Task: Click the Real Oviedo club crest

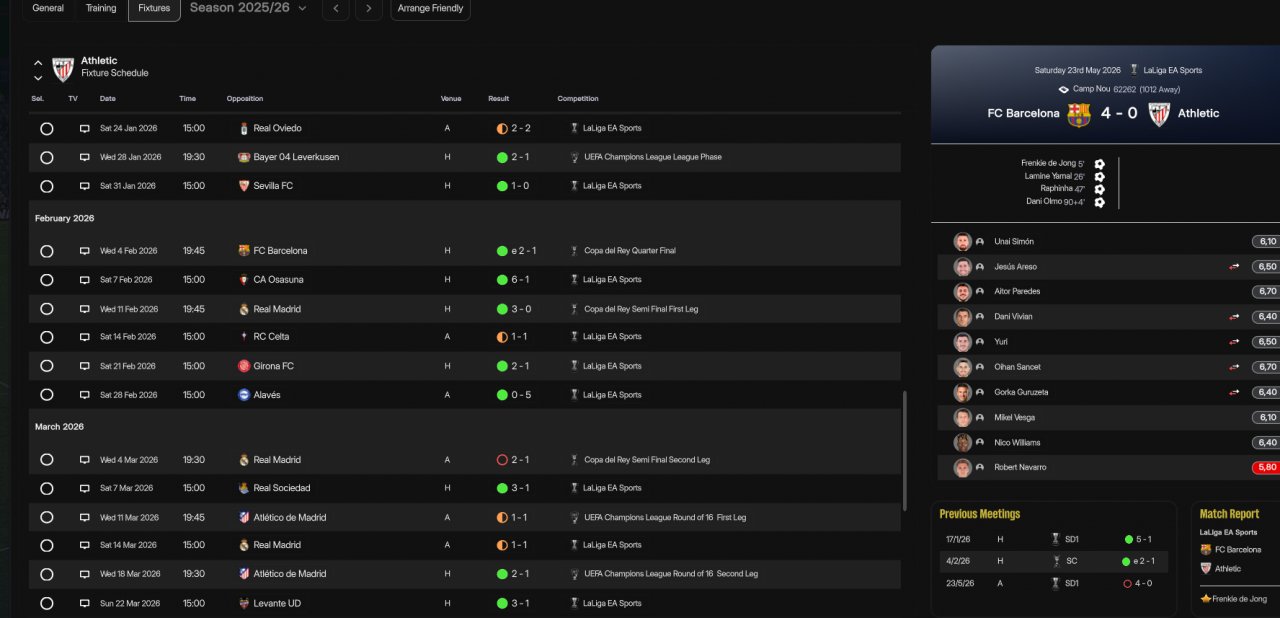Action: pyautogui.click(x=244, y=129)
